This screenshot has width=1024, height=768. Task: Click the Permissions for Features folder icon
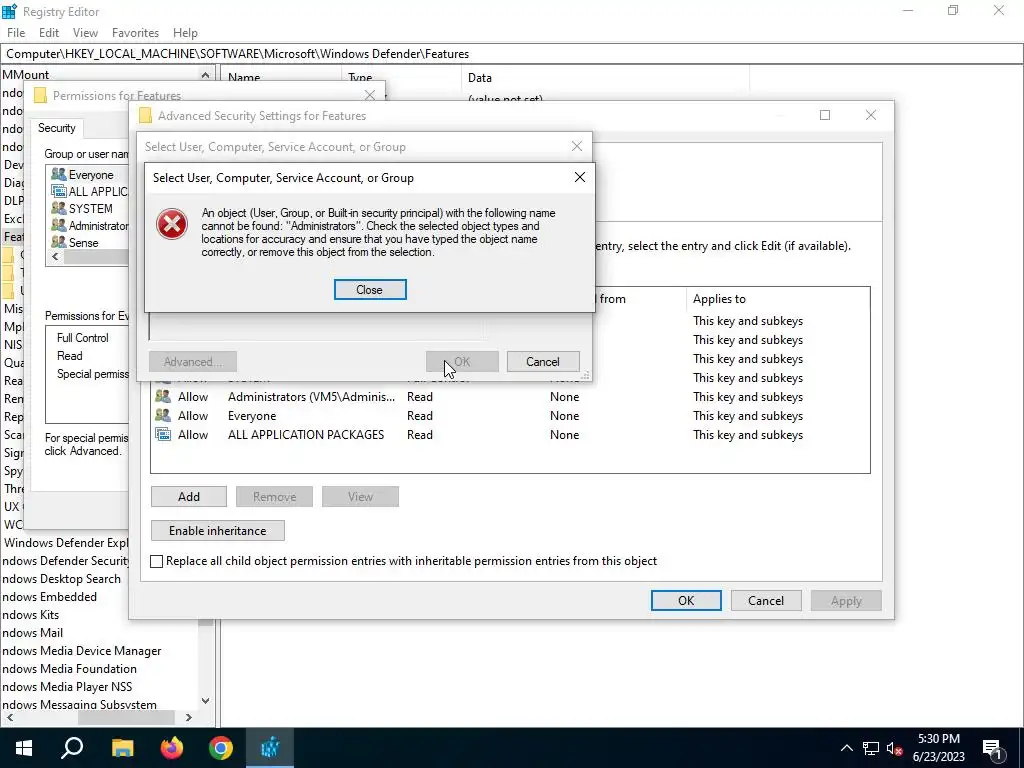pos(40,95)
